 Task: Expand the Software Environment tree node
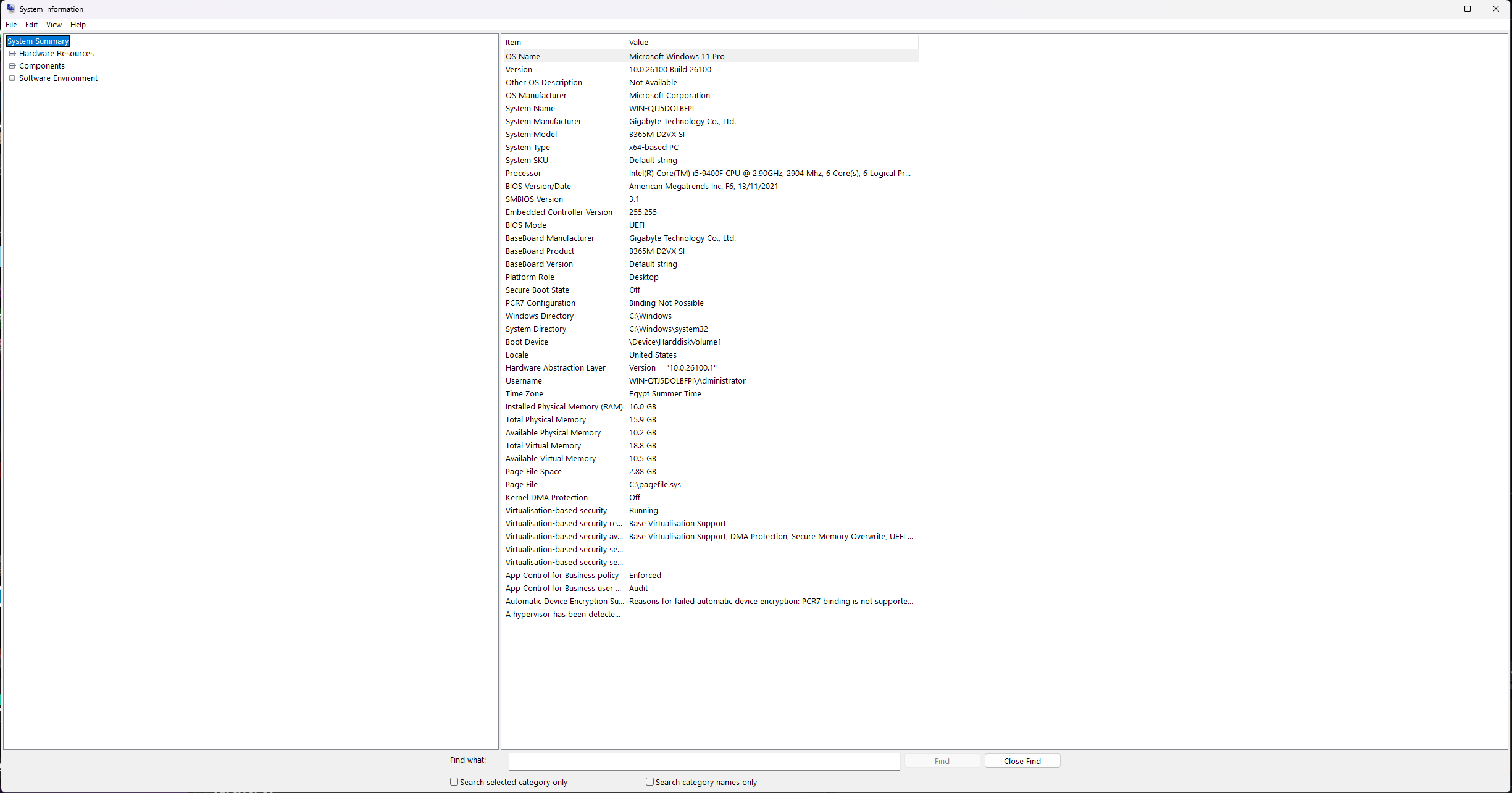12,78
